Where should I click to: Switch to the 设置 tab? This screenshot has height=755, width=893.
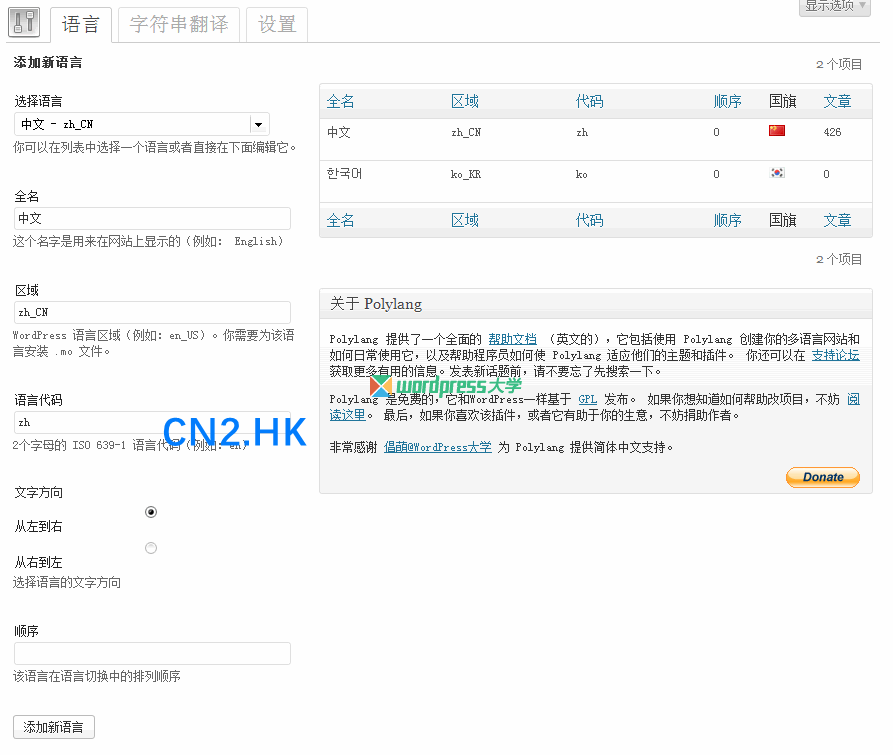(x=277, y=25)
